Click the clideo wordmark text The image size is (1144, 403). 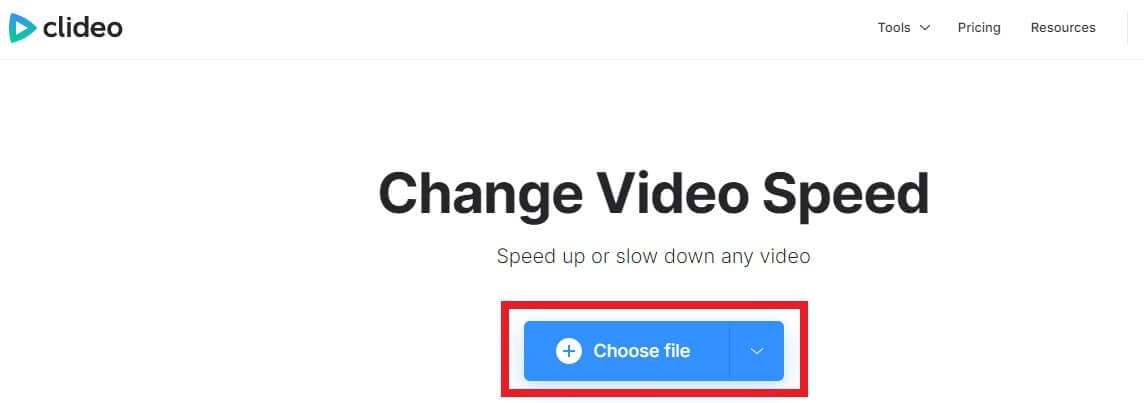(x=82, y=28)
